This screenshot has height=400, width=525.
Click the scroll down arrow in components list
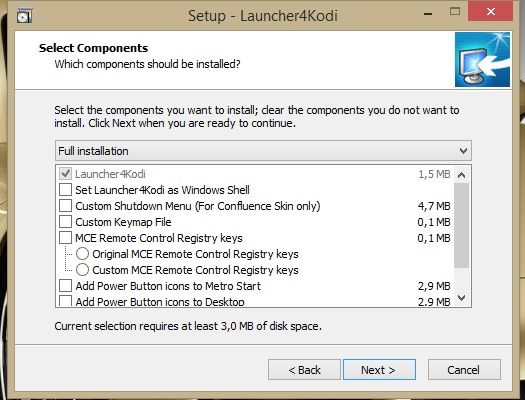pos(462,298)
